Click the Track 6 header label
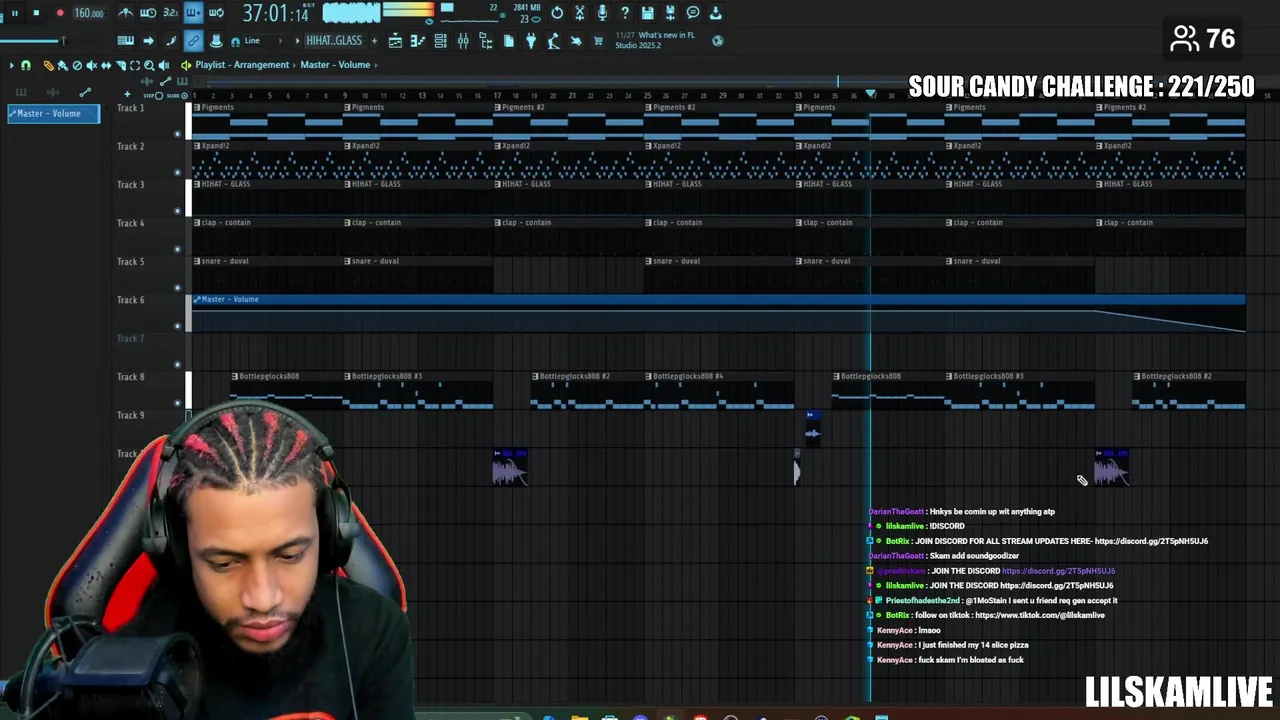 pos(131,300)
